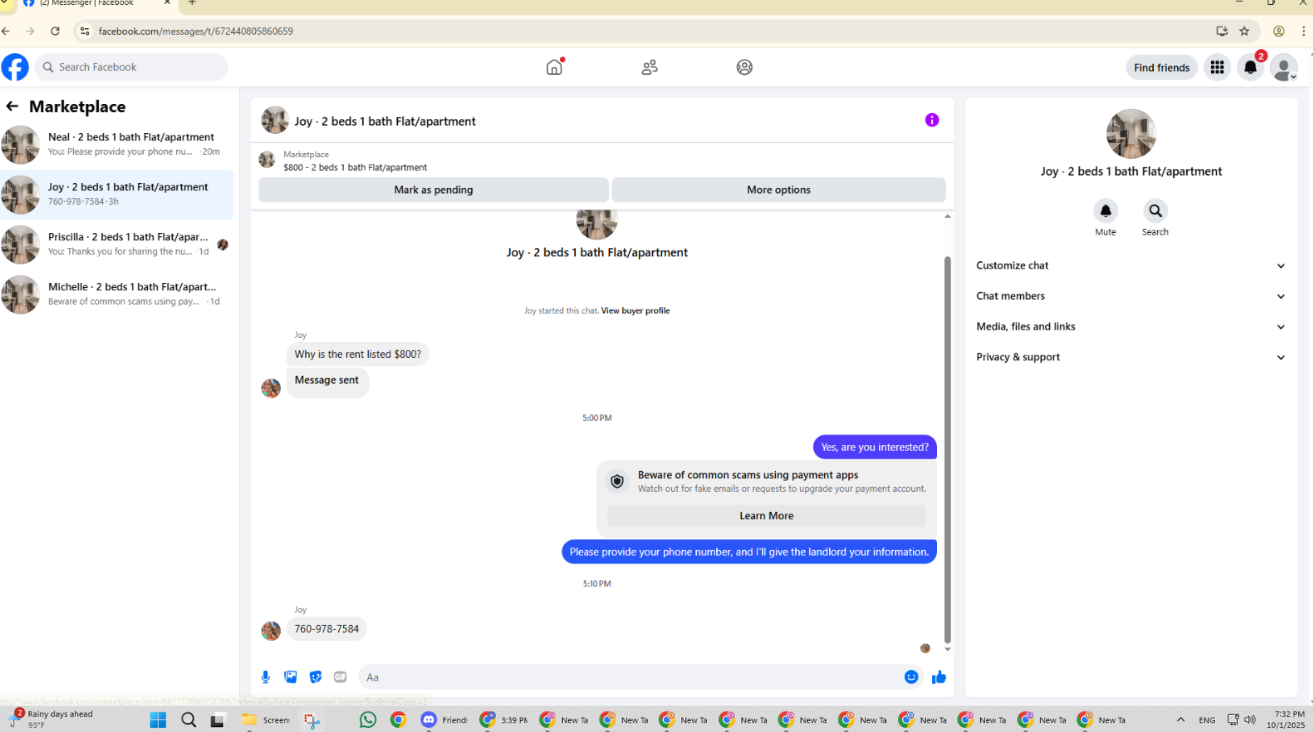The width and height of the screenshot is (1313, 732).
Task: Click the More options button
Action: click(778, 190)
